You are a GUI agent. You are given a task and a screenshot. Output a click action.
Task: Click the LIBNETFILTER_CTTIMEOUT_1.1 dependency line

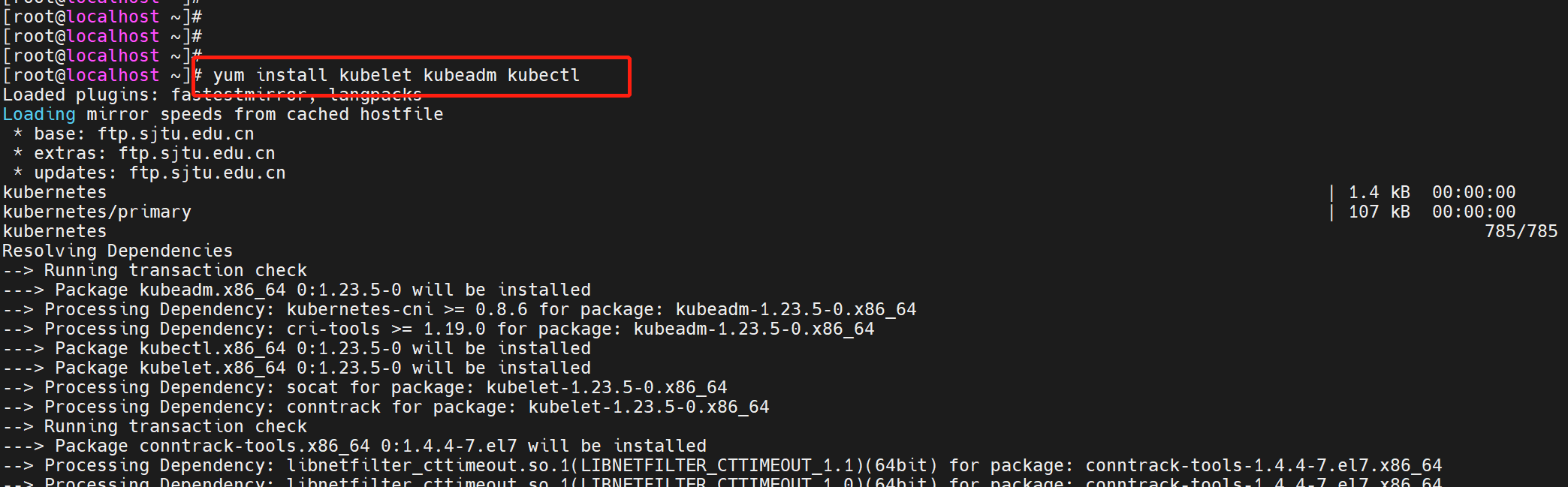pyautogui.click(x=722, y=466)
